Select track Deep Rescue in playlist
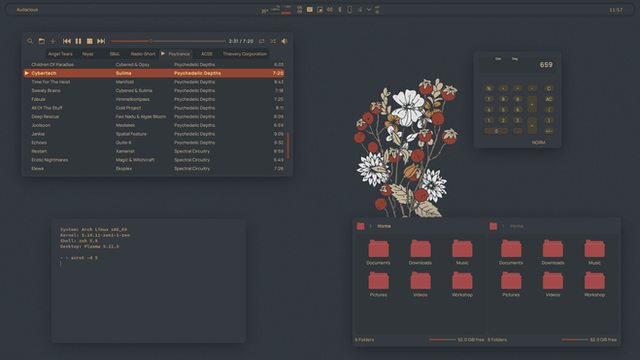 (x=154, y=117)
